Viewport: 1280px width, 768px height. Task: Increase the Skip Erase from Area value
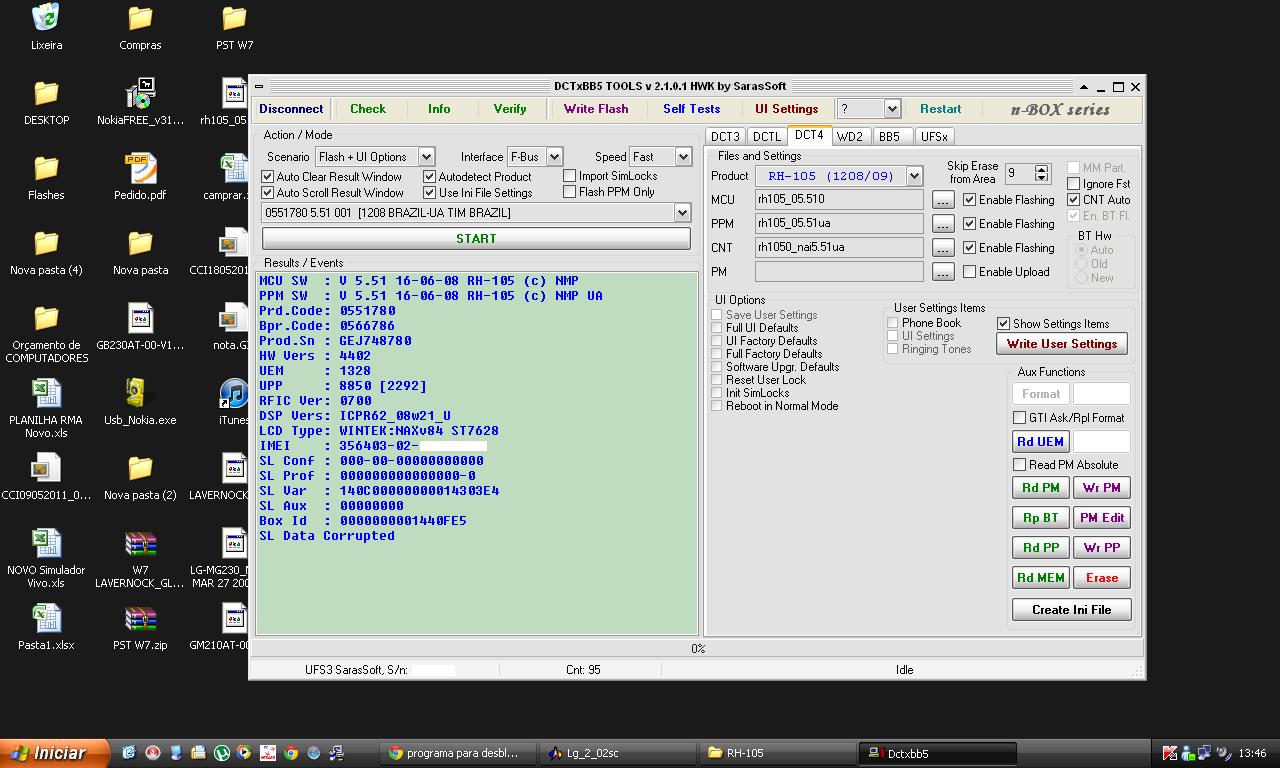[x=1042, y=169]
